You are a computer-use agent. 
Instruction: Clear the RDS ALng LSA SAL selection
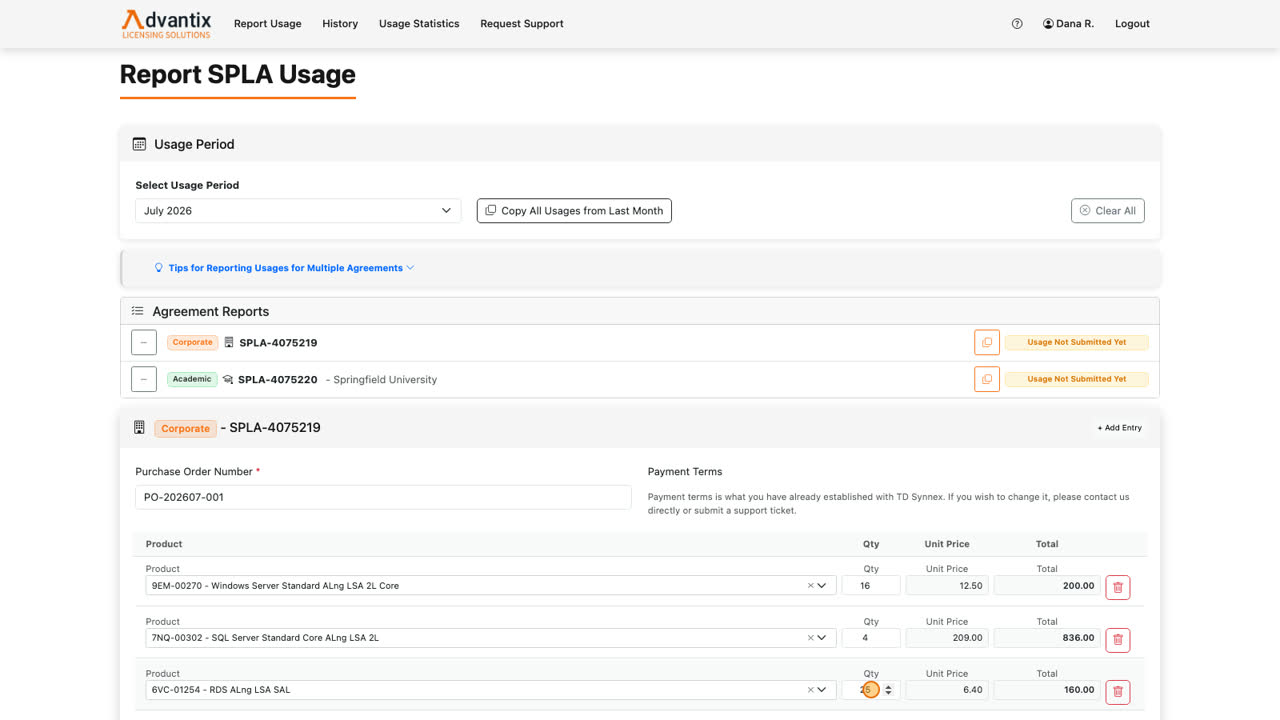click(810, 690)
